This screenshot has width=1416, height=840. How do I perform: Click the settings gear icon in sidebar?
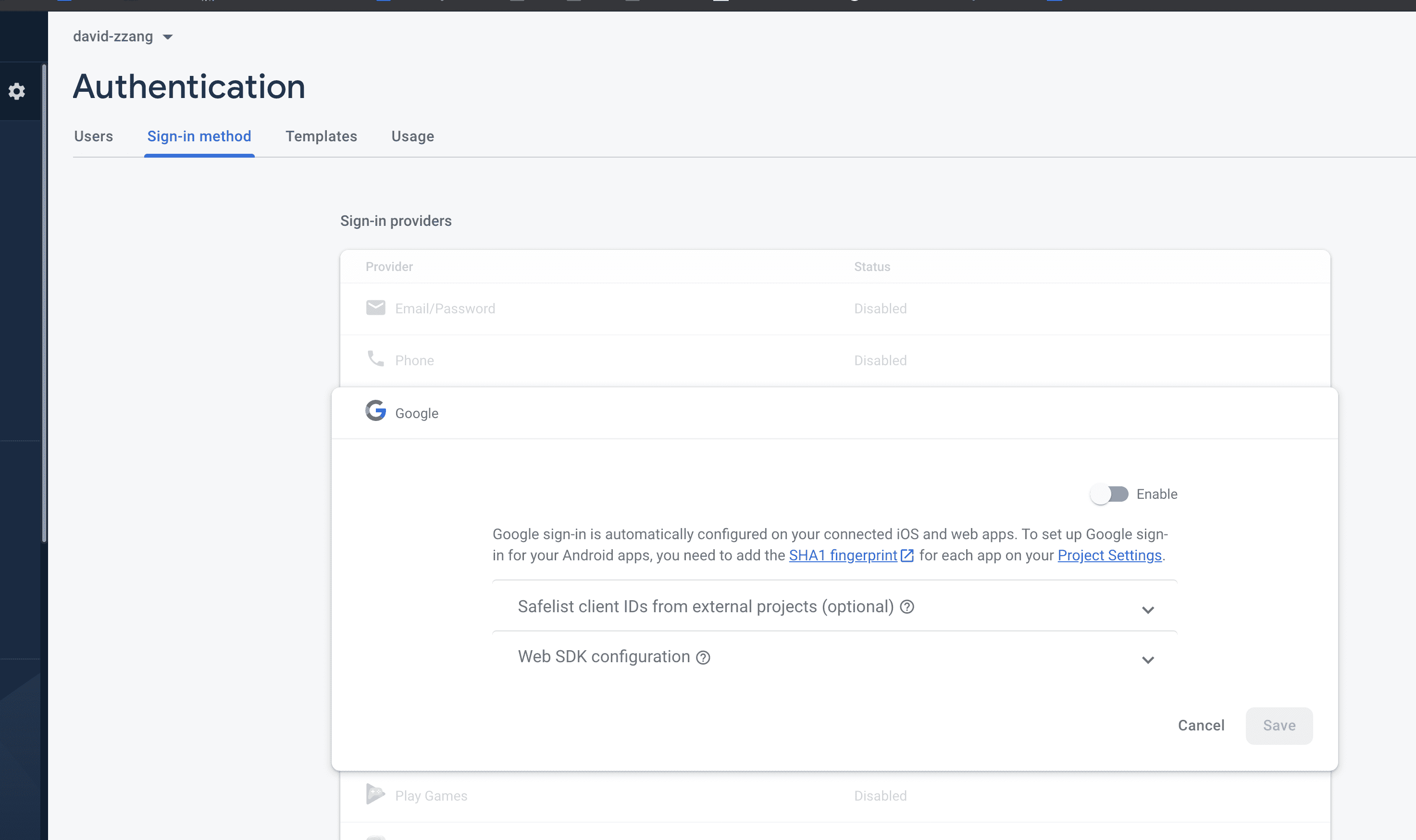pos(17,91)
